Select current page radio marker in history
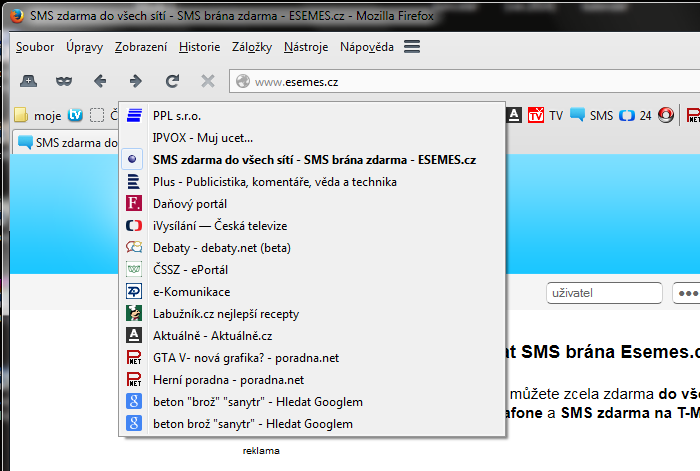700x471 pixels. click(x=132, y=159)
